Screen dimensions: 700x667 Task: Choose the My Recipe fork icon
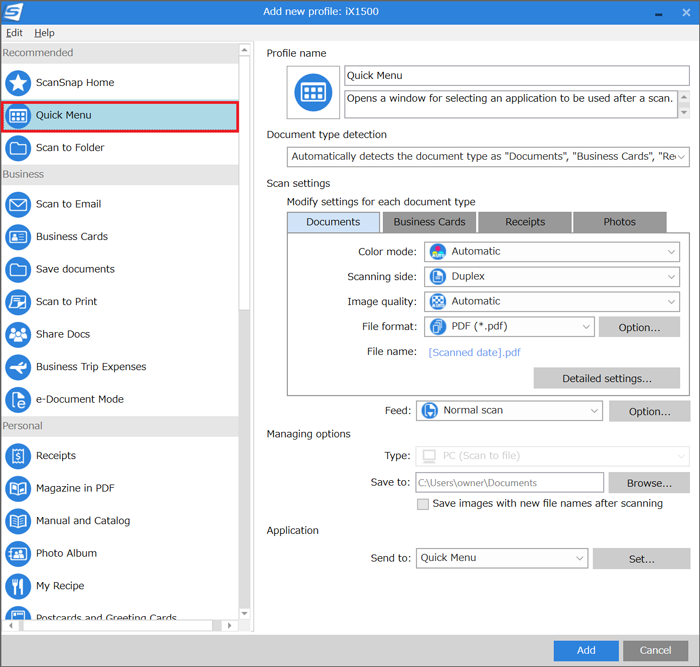tap(18, 586)
